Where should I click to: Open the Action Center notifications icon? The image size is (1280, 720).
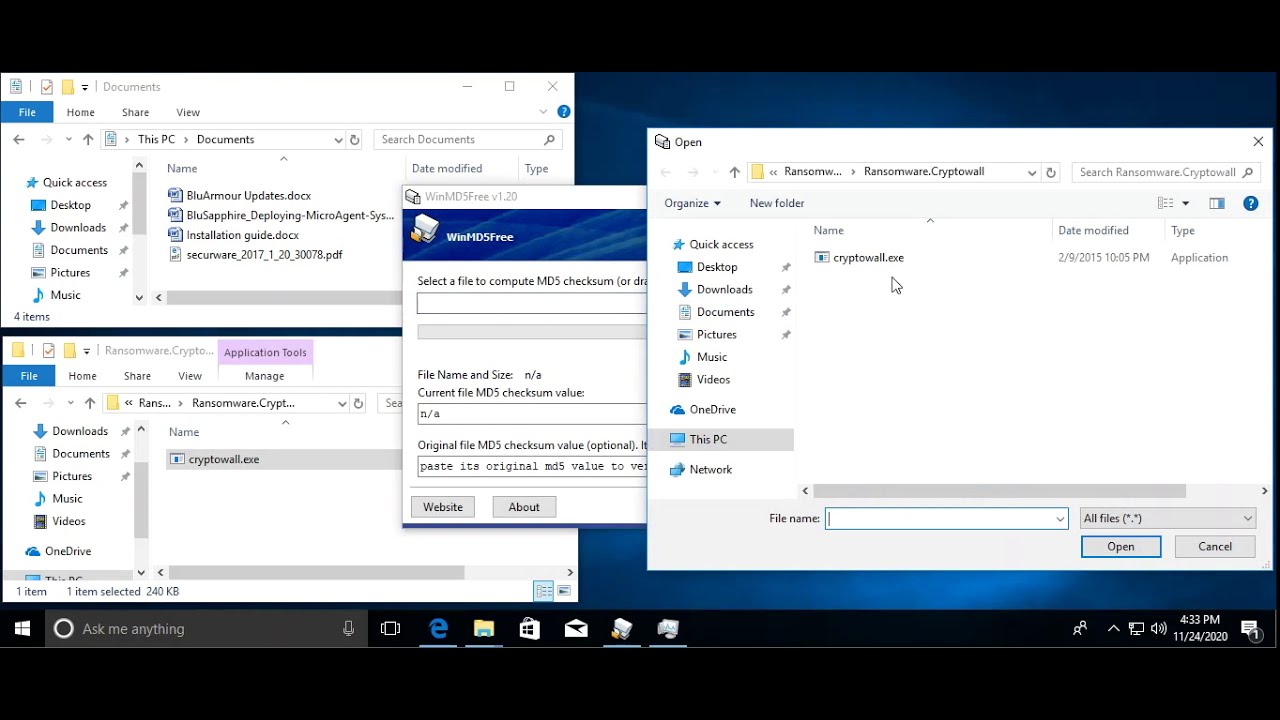(x=1250, y=629)
